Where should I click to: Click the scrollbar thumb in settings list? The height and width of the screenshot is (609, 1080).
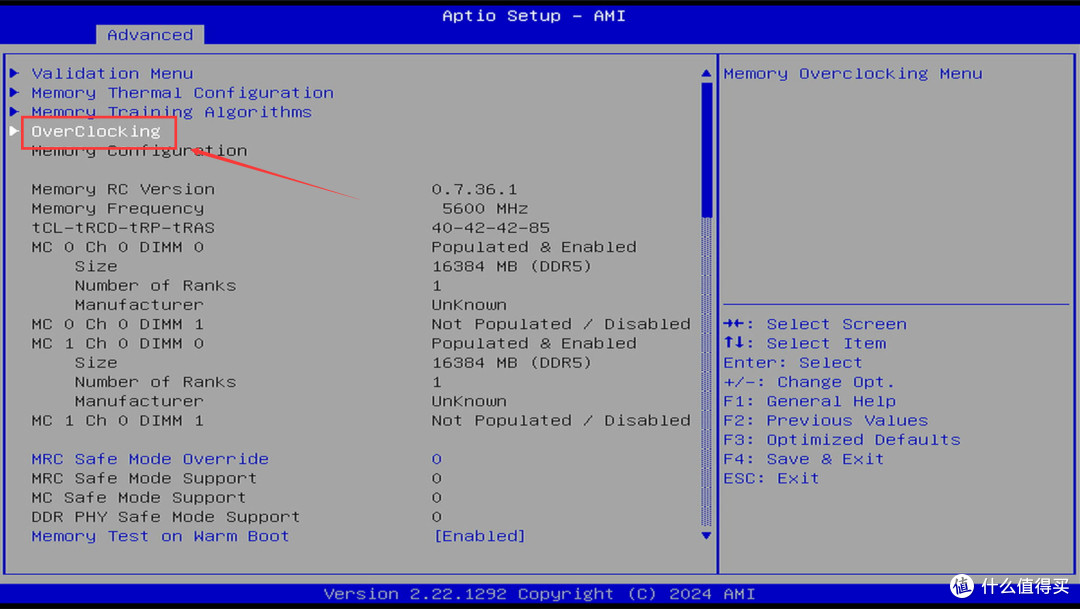(x=707, y=150)
